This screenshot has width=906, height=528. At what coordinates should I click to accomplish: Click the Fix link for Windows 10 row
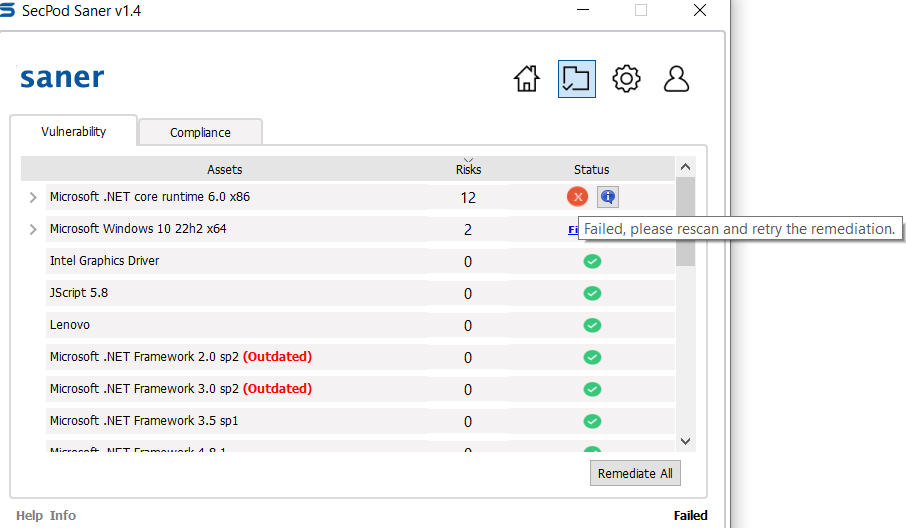click(x=573, y=229)
